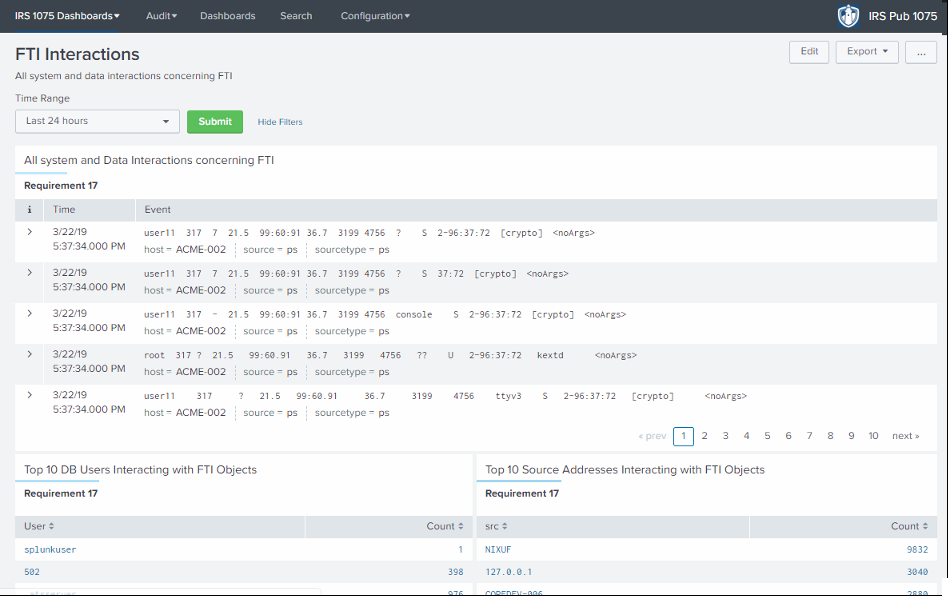Viewport: 948px width, 596px height.
Task: Click ps source value in the ttyv3 event
Action: (292, 413)
